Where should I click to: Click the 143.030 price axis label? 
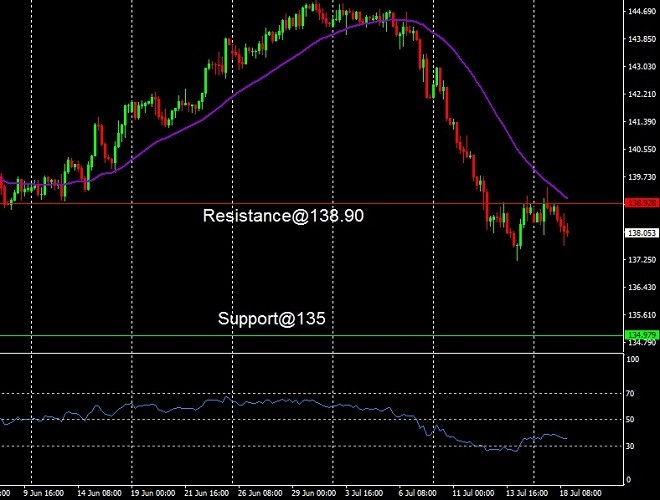tap(642, 66)
